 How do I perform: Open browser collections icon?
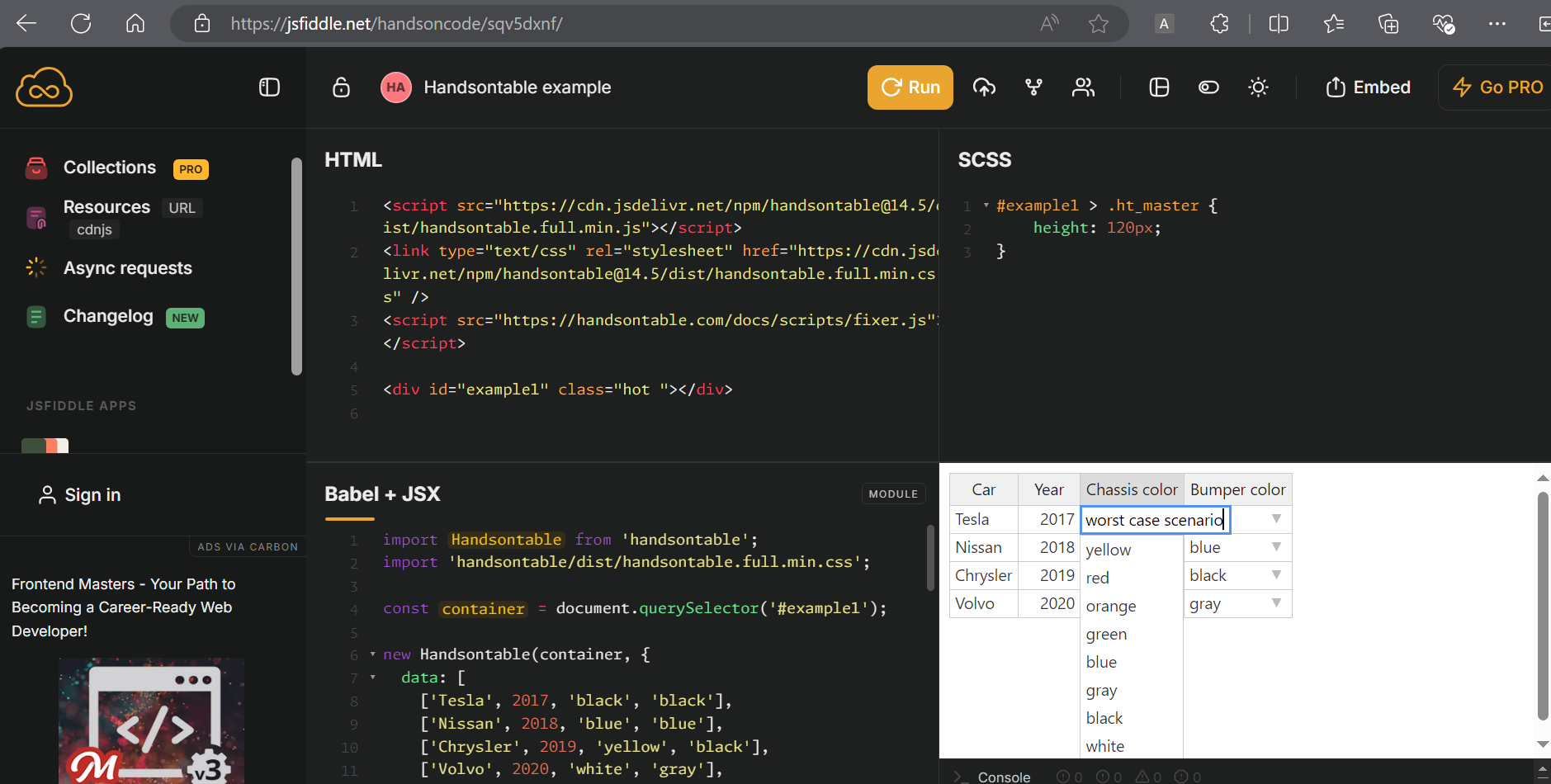coord(1388,23)
